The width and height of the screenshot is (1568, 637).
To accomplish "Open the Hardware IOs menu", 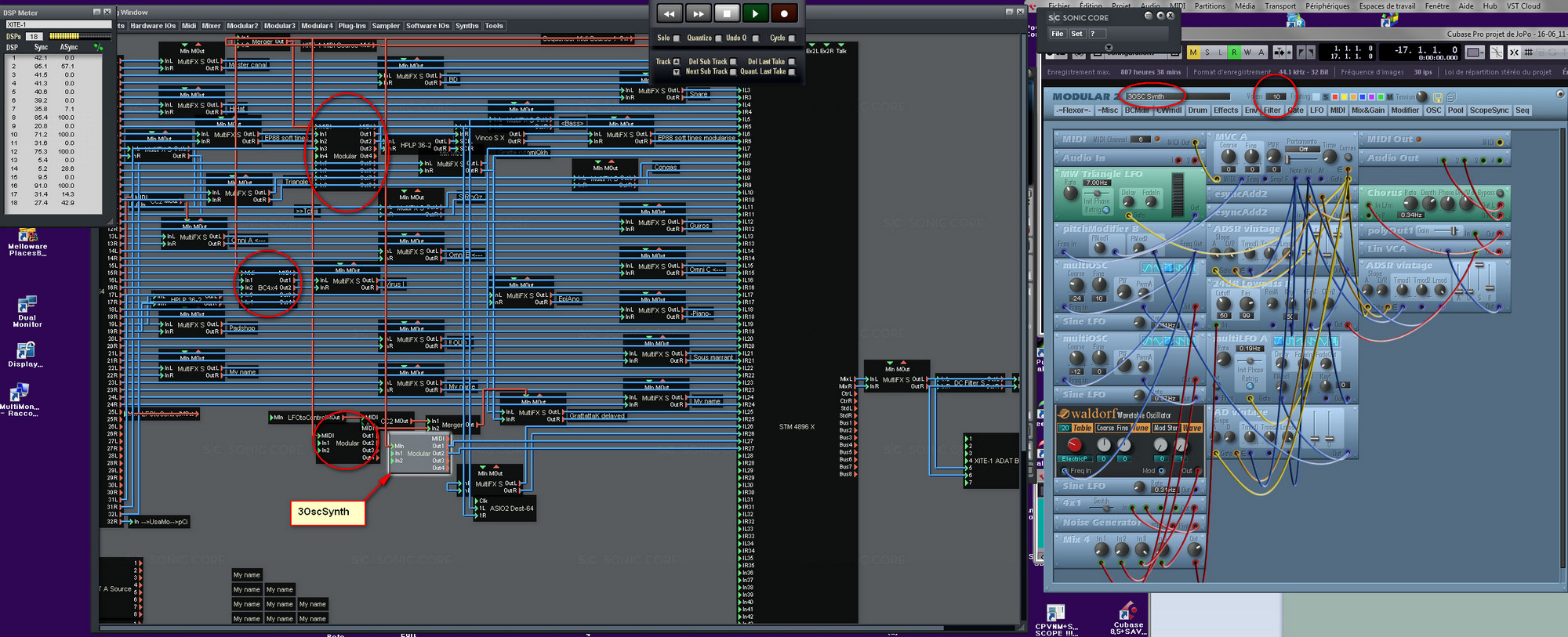I will click(x=153, y=26).
